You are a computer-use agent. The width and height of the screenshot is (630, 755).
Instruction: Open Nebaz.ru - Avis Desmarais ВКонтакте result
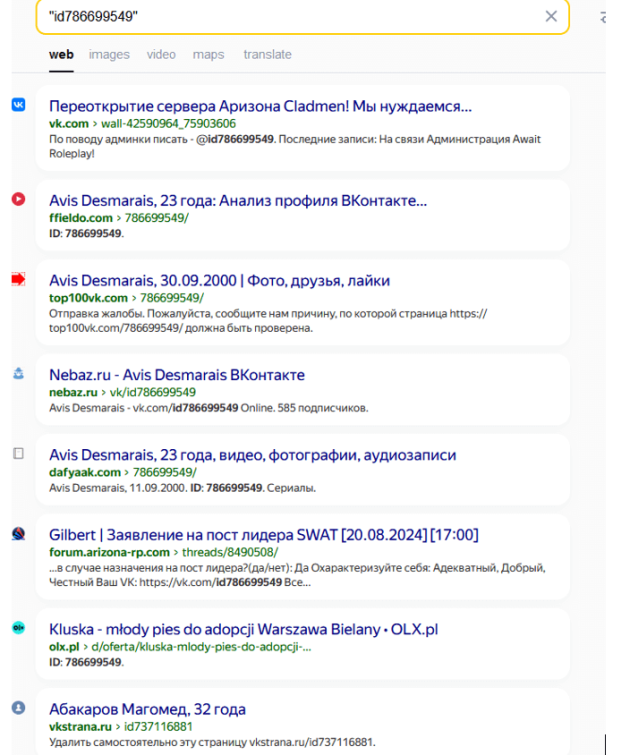[x=177, y=375]
